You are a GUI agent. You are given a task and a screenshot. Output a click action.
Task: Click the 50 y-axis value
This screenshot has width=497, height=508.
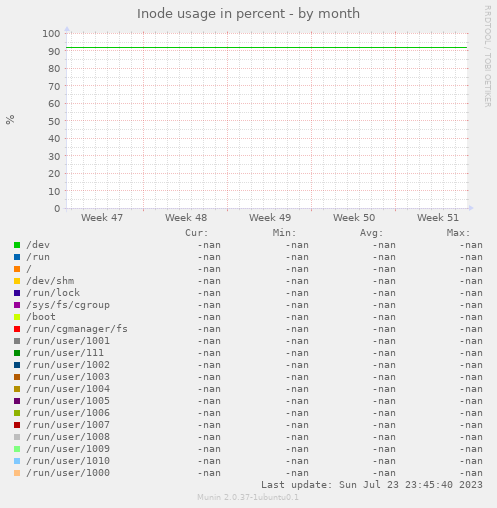54,121
